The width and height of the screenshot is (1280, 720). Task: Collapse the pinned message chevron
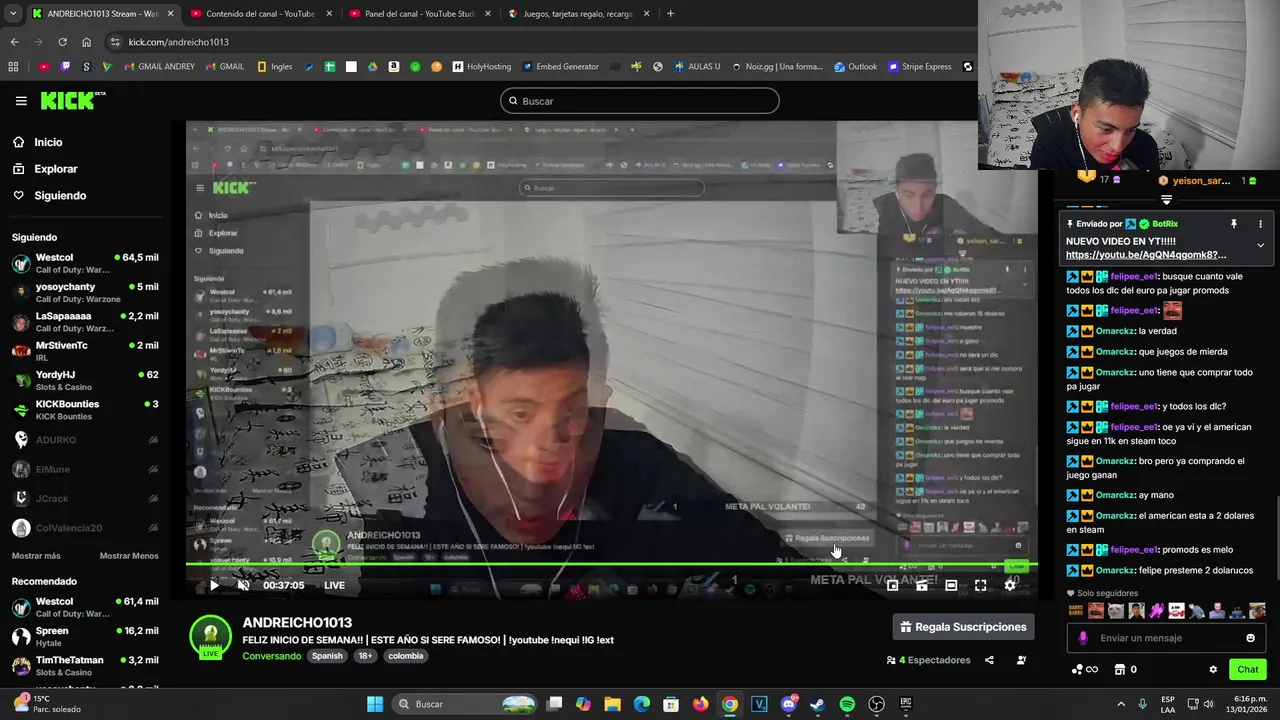(x=1260, y=245)
